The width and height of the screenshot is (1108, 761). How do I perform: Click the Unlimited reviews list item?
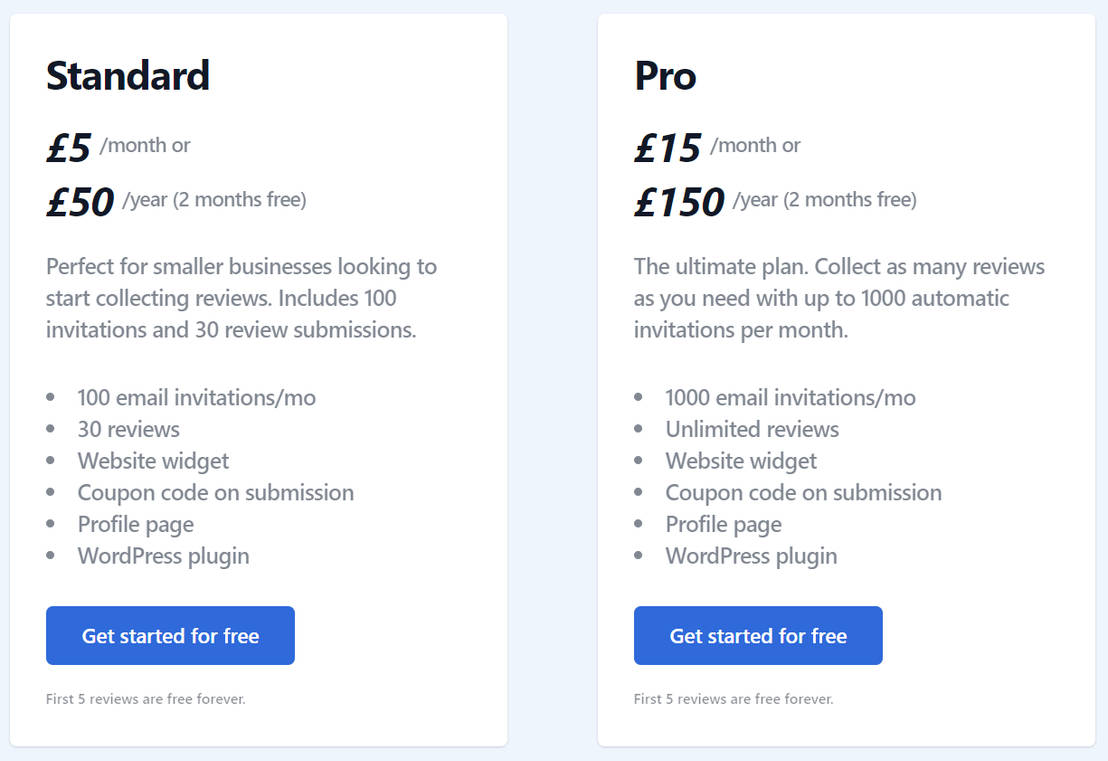tap(752, 430)
